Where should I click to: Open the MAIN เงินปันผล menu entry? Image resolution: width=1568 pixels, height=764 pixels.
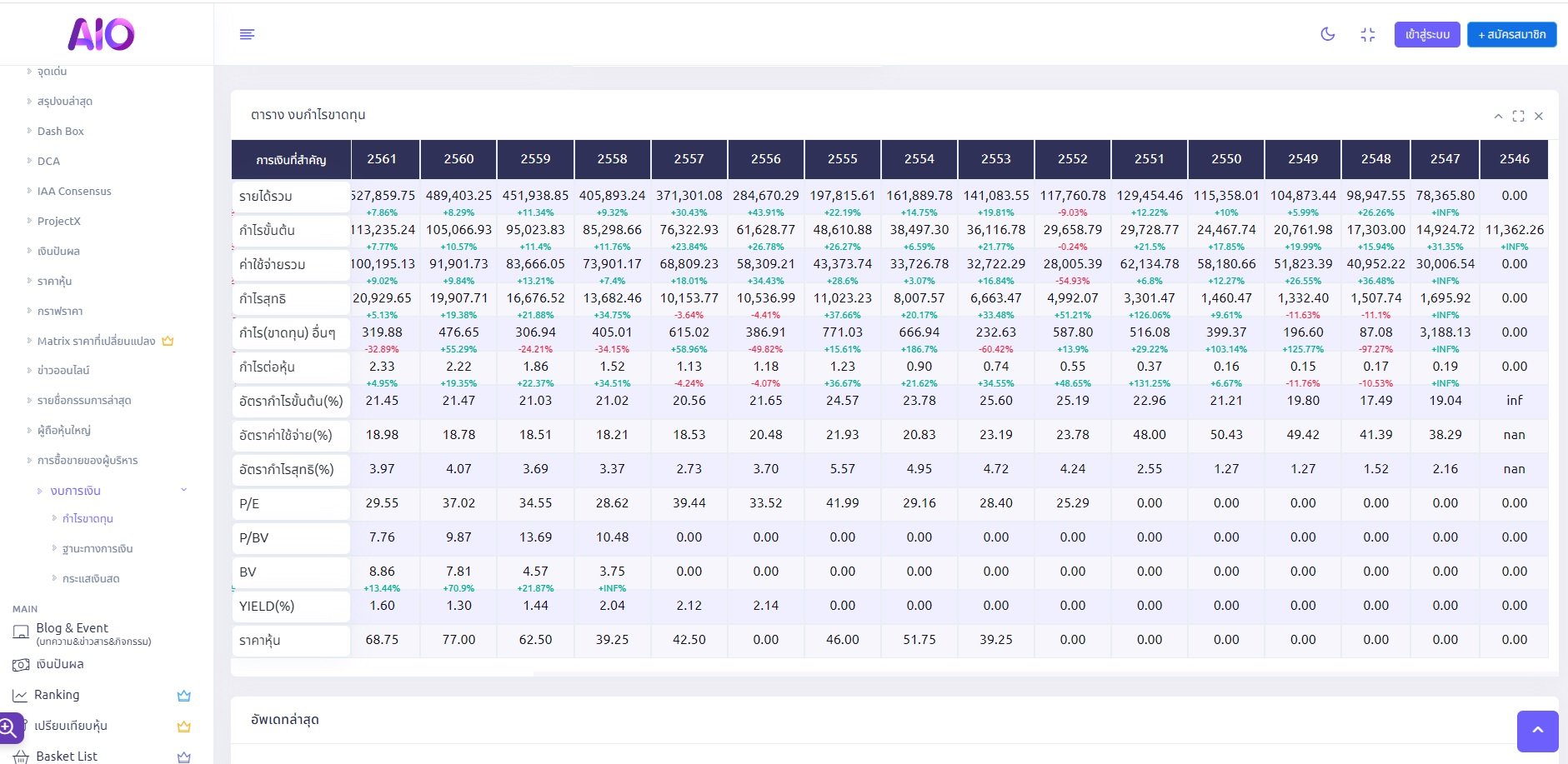pos(60,664)
